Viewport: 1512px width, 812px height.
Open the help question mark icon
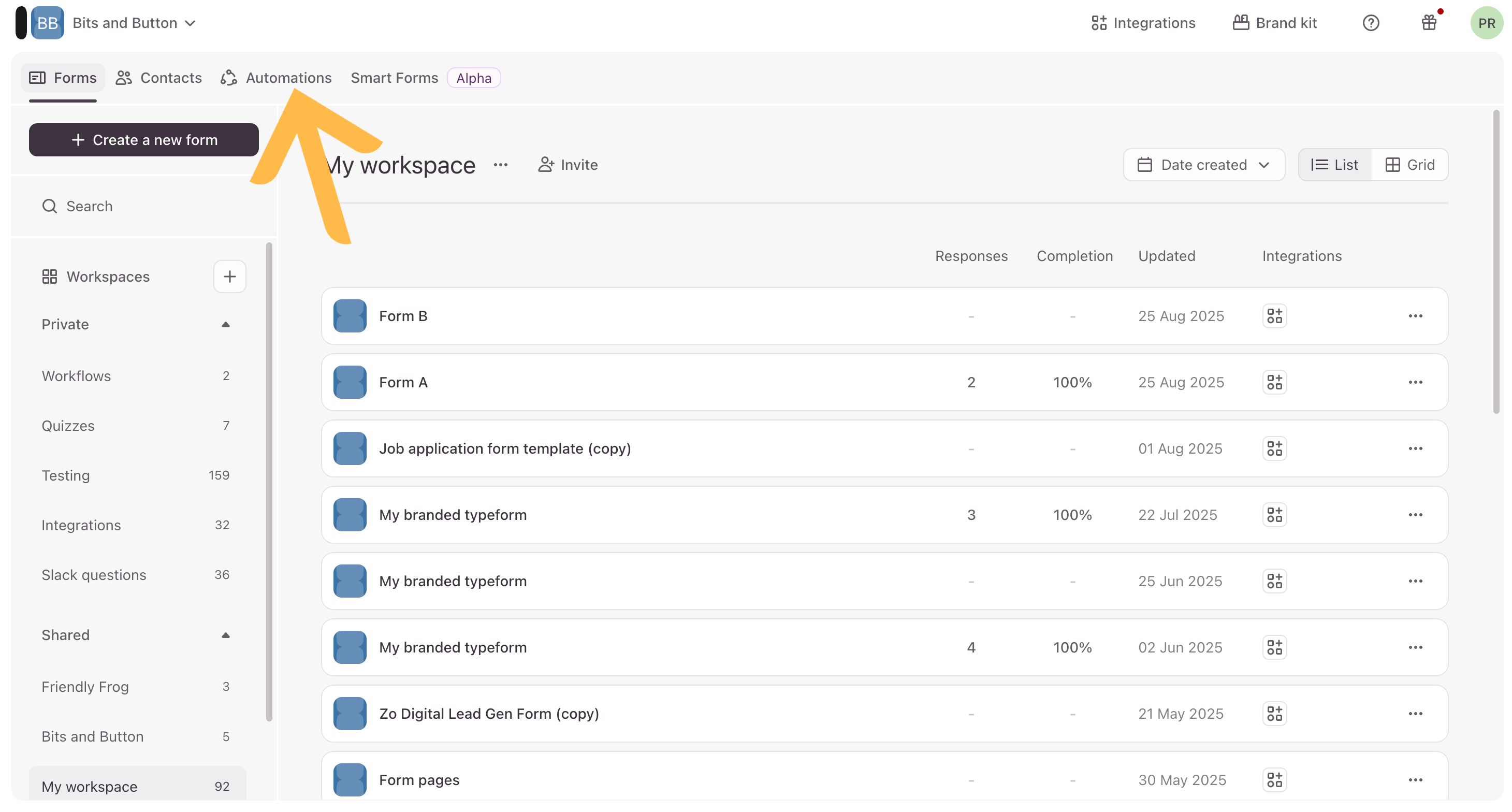click(x=1371, y=23)
